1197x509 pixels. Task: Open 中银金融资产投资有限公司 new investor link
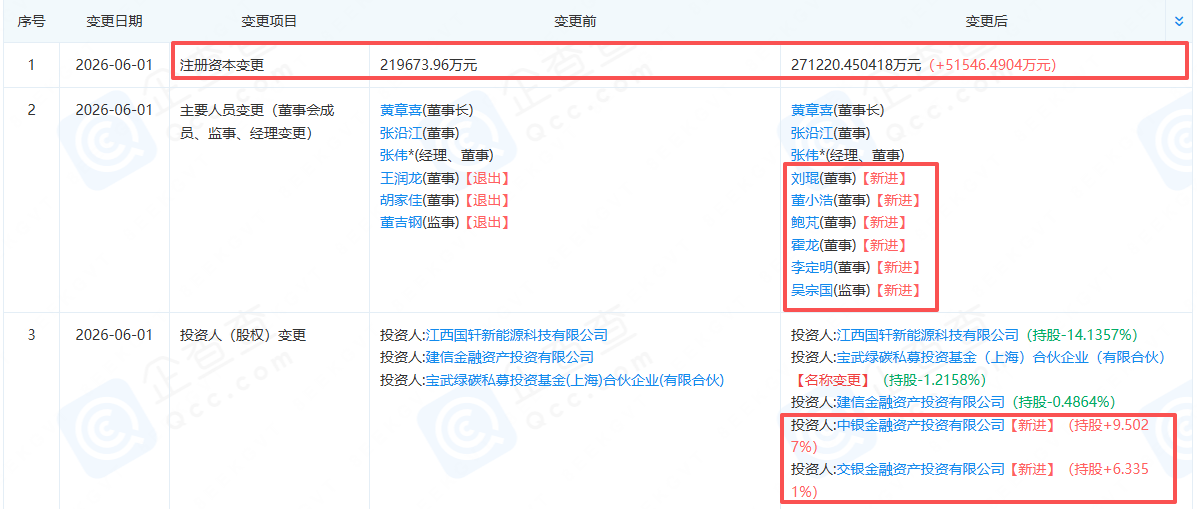(921, 426)
